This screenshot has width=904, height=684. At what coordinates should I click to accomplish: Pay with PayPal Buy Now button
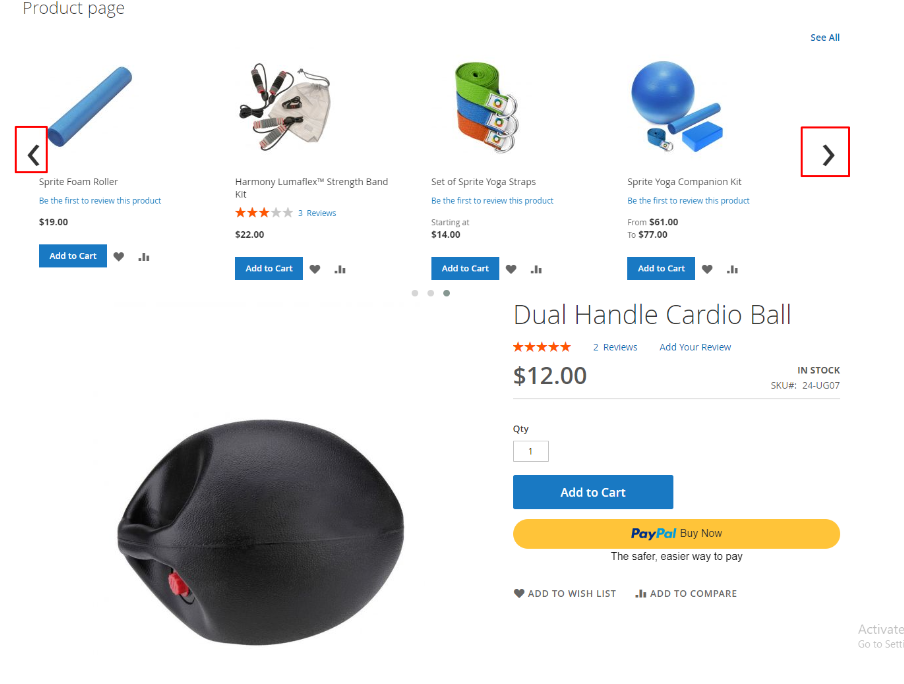click(x=676, y=533)
